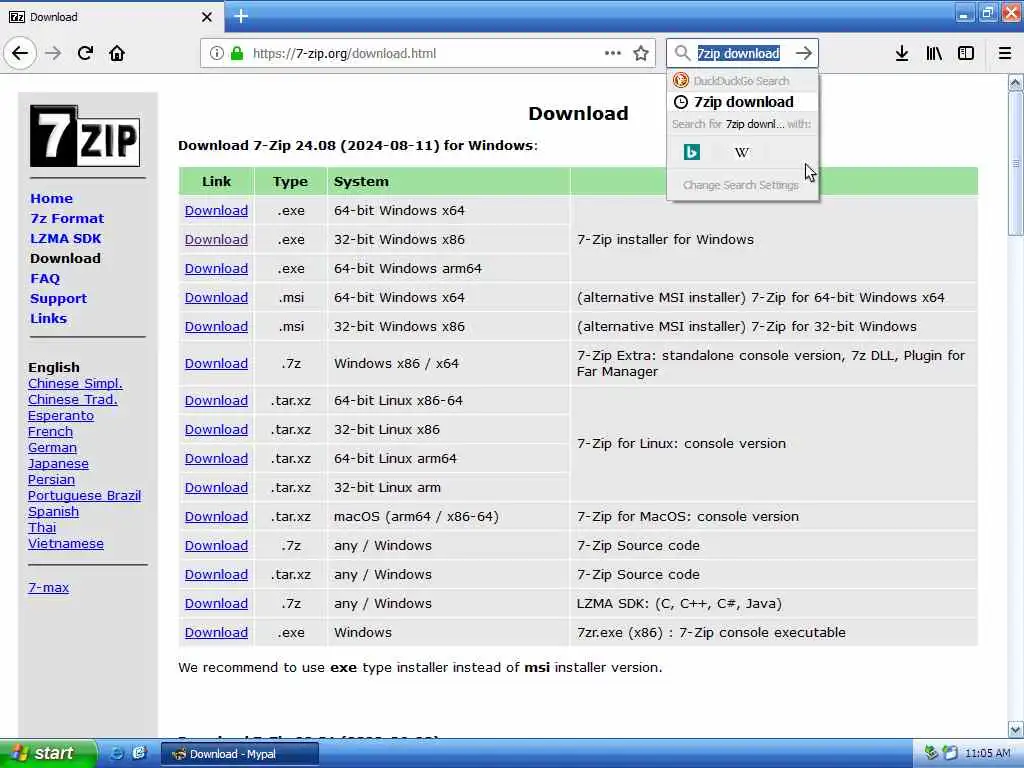The image size is (1024, 768).
Task: Show site information icon in address bar
Action: (x=216, y=54)
